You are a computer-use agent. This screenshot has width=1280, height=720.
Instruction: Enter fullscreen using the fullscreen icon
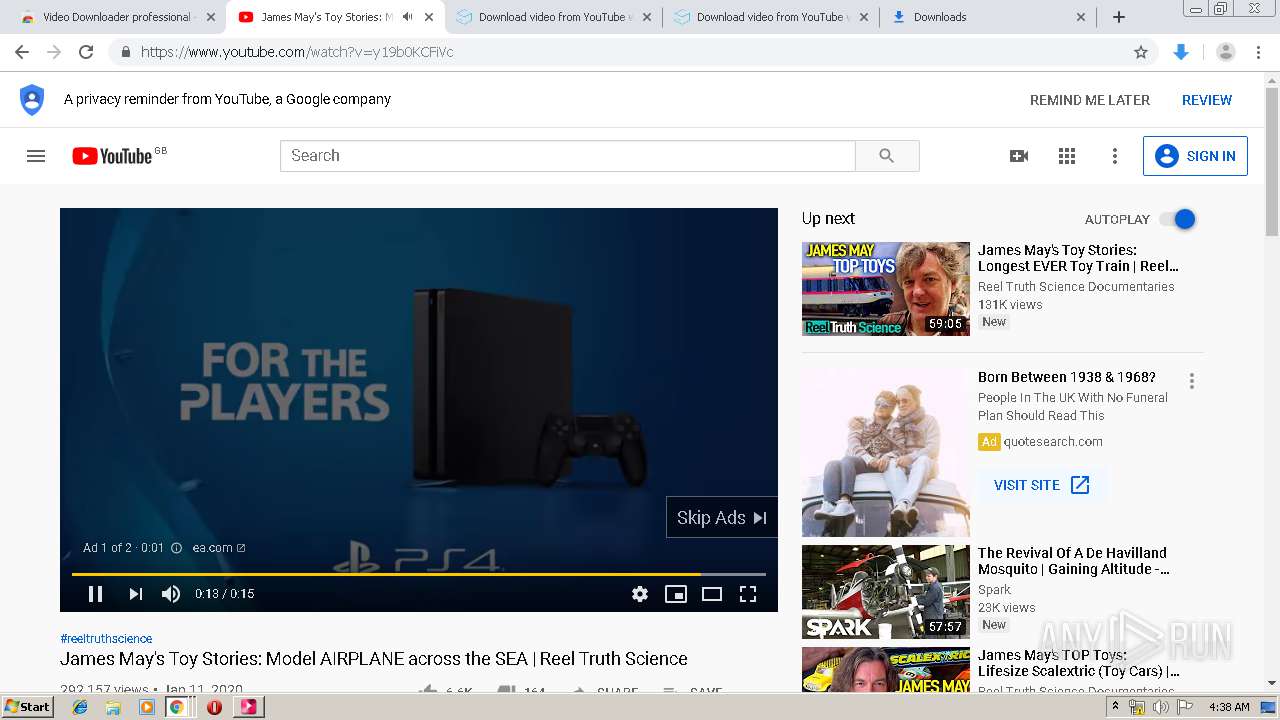tap(748, 594)
